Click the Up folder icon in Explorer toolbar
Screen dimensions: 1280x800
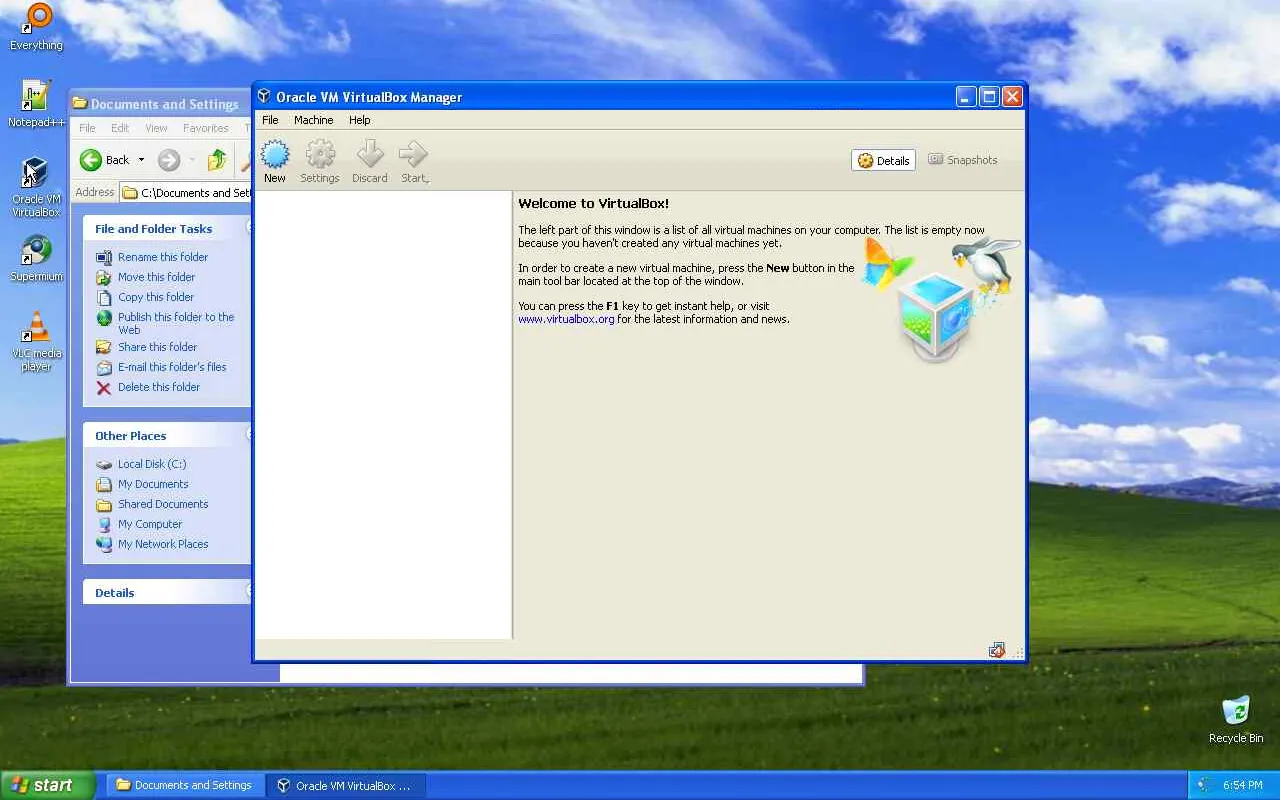[217, 160]
